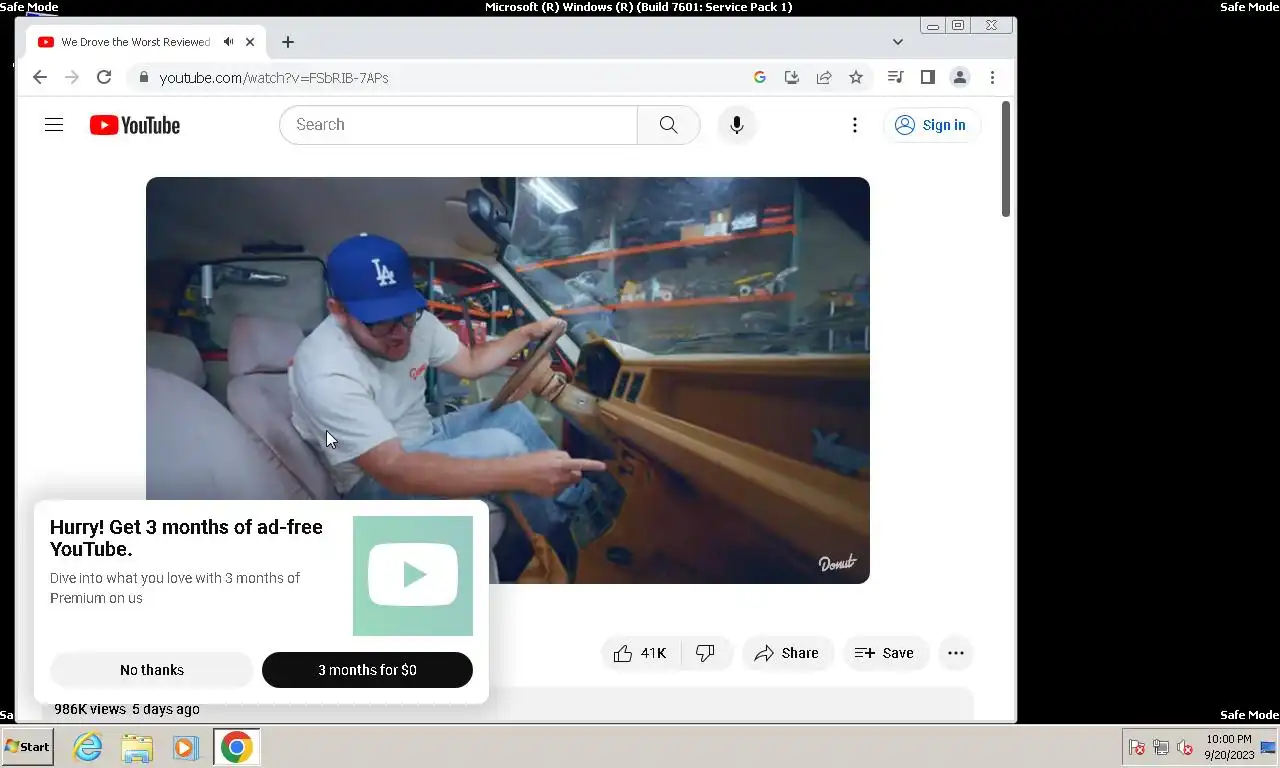Image resolution: width=1280 pixels, height=768 pixels.
Task: Go forward in Chrome
Action: [71, 77]
